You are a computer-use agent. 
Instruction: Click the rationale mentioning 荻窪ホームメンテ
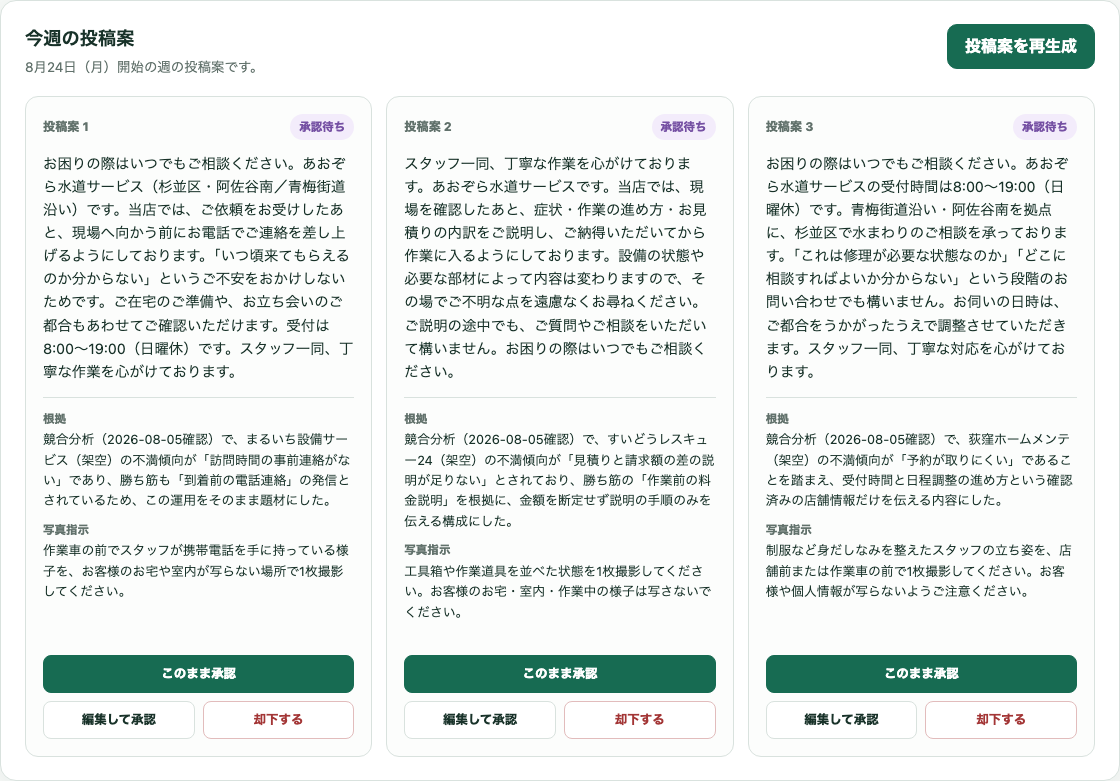click(x=920, y=469)
